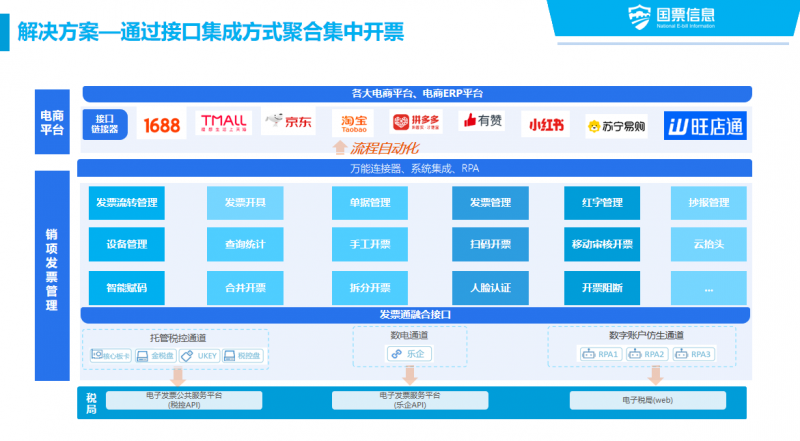The width and height of the screenshot is (800, 441).
Task: Click the 京东 dog logo
Action: point(288,121)
